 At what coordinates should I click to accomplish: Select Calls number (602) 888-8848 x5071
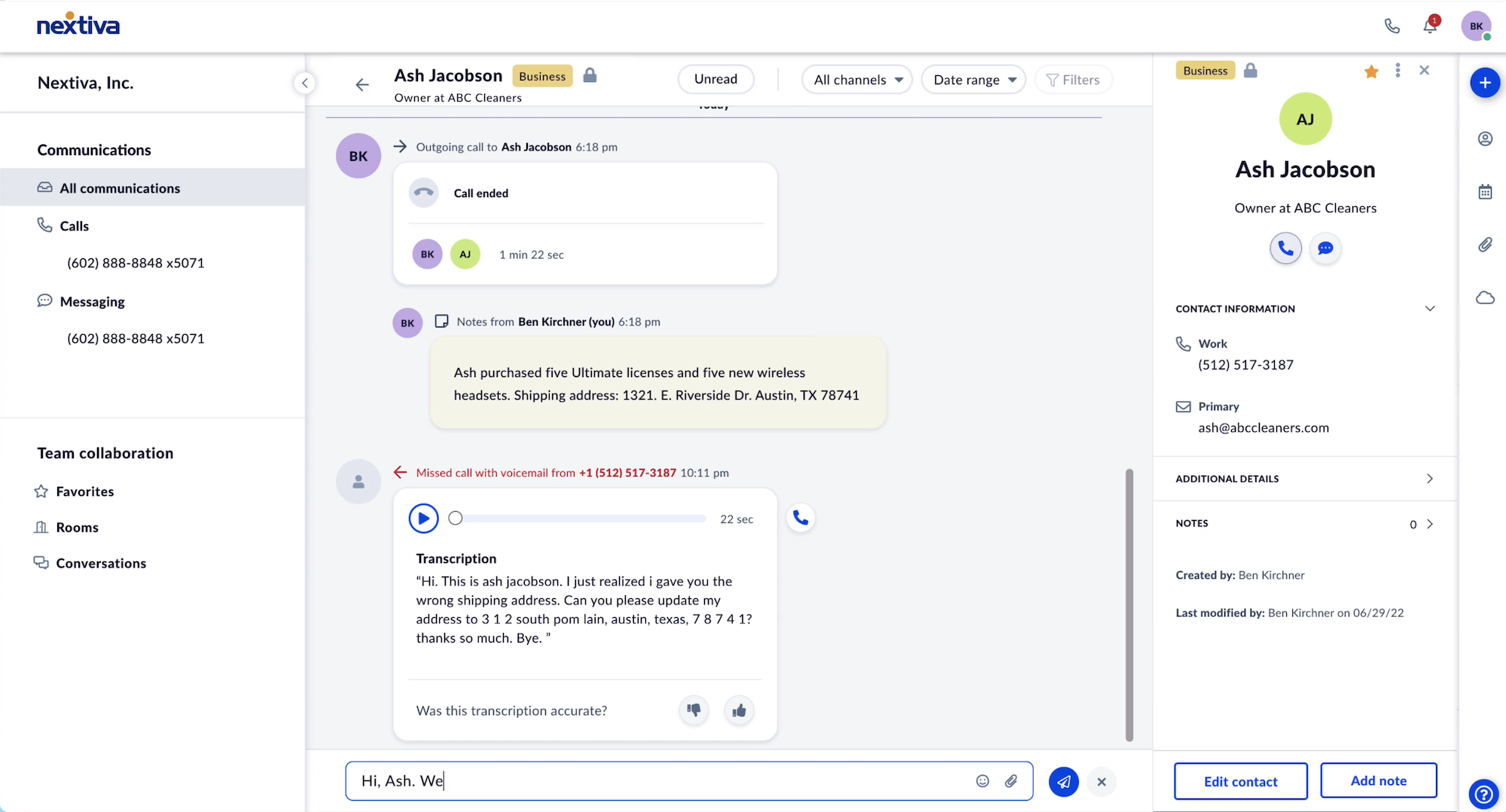[x=136, y=263]
